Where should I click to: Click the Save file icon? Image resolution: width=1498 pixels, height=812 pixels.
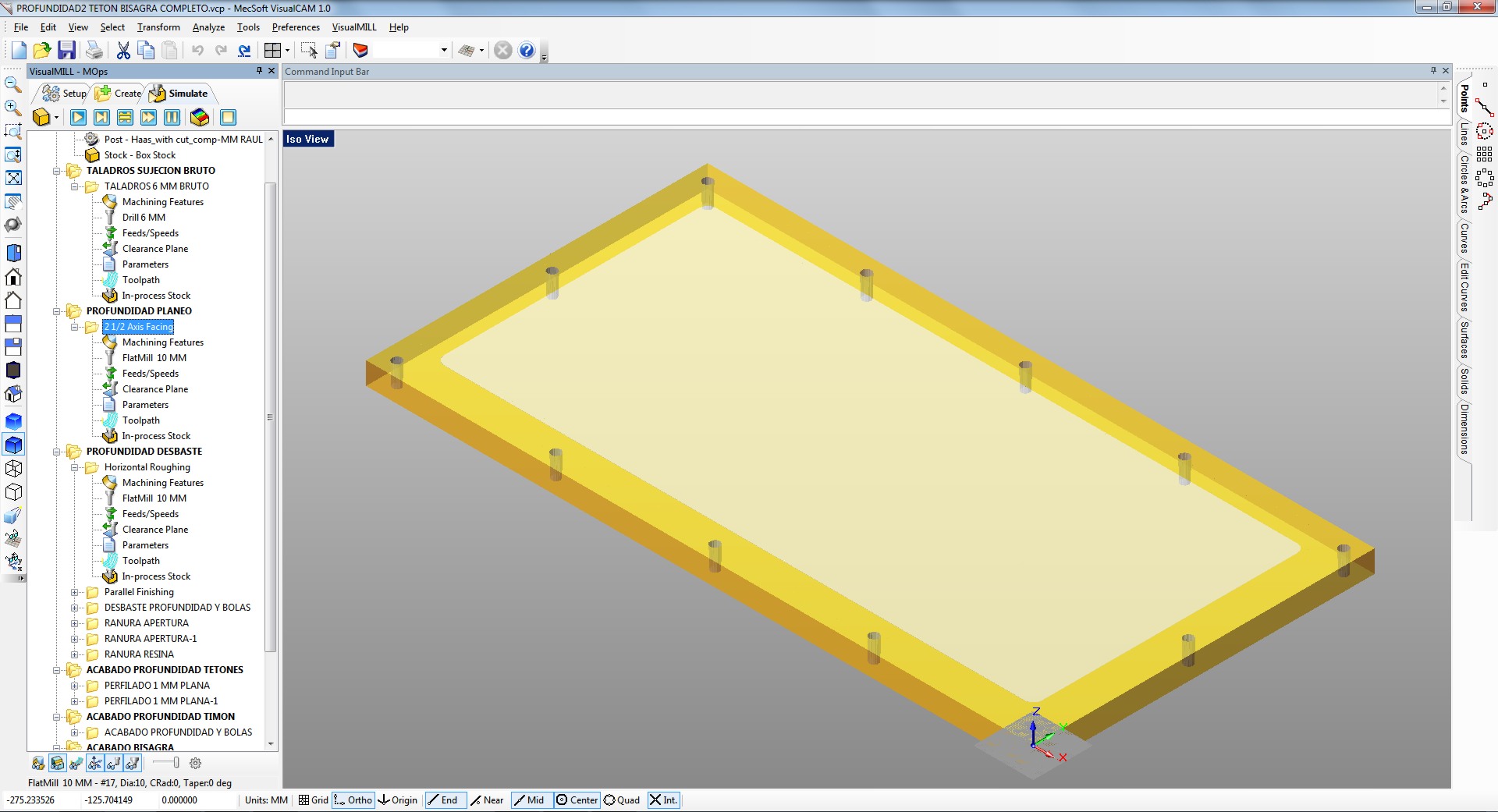pyautogui.click(x=67, y=51)
